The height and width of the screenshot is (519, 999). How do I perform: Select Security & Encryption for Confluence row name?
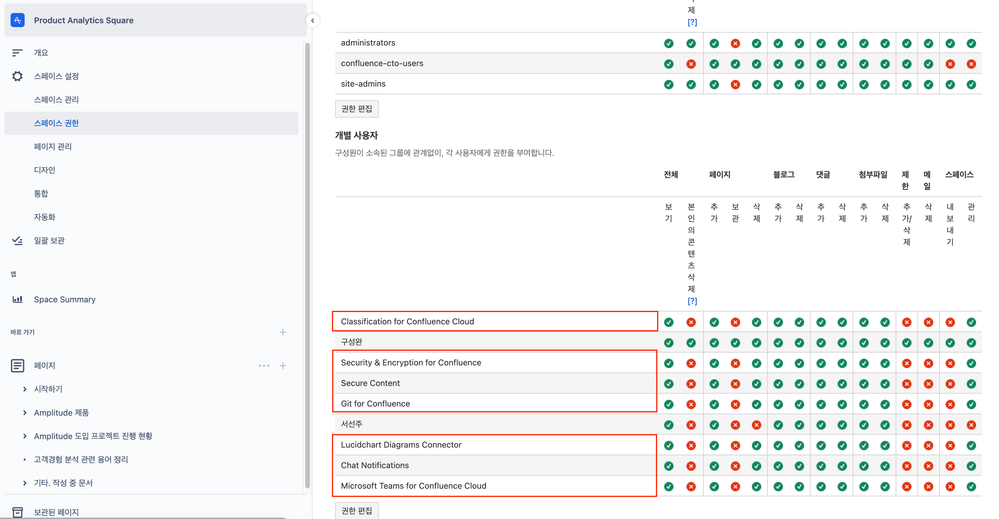coord(411,362)
